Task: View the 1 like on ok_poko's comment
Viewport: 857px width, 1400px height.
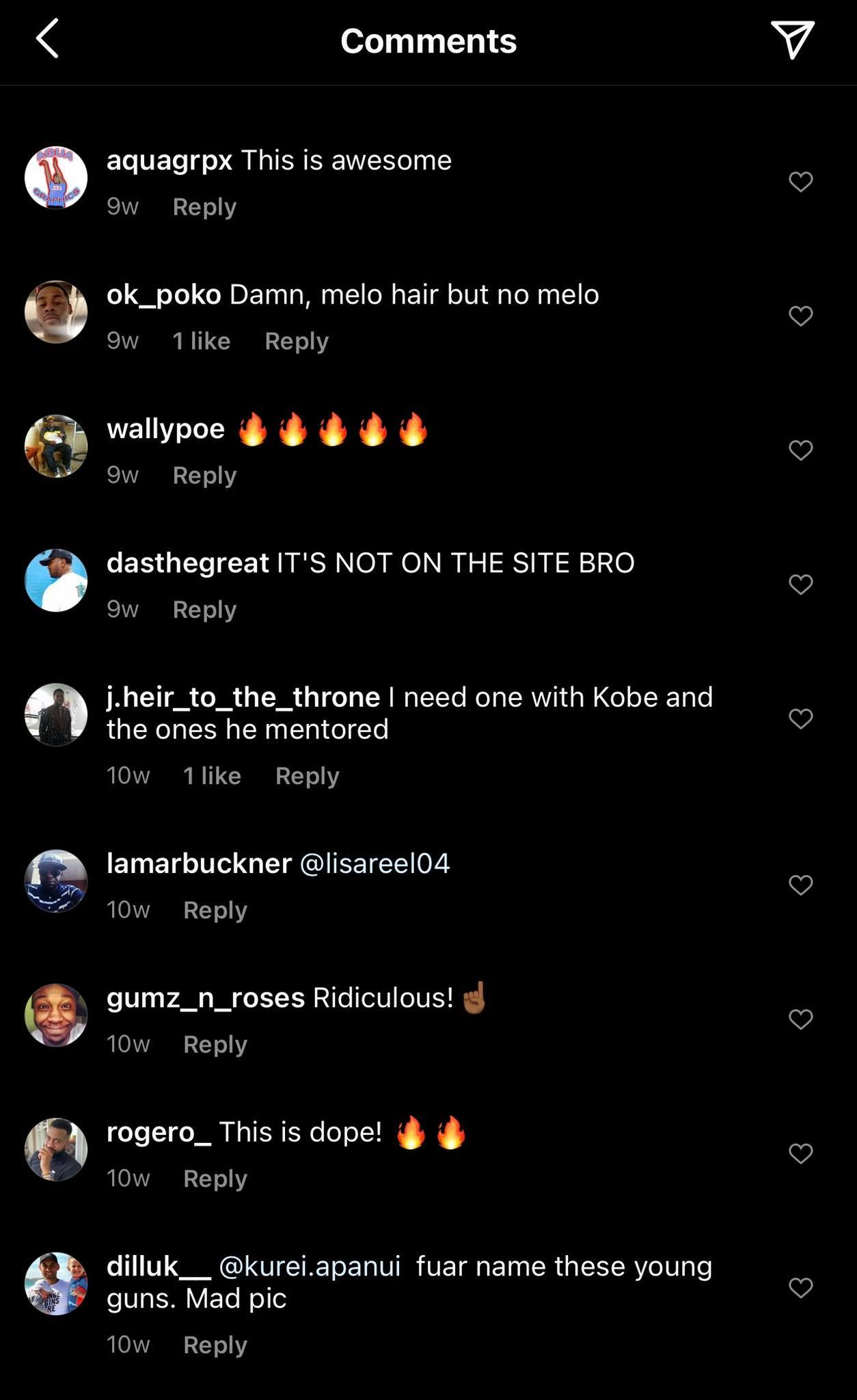Action: tap(201, 340)
